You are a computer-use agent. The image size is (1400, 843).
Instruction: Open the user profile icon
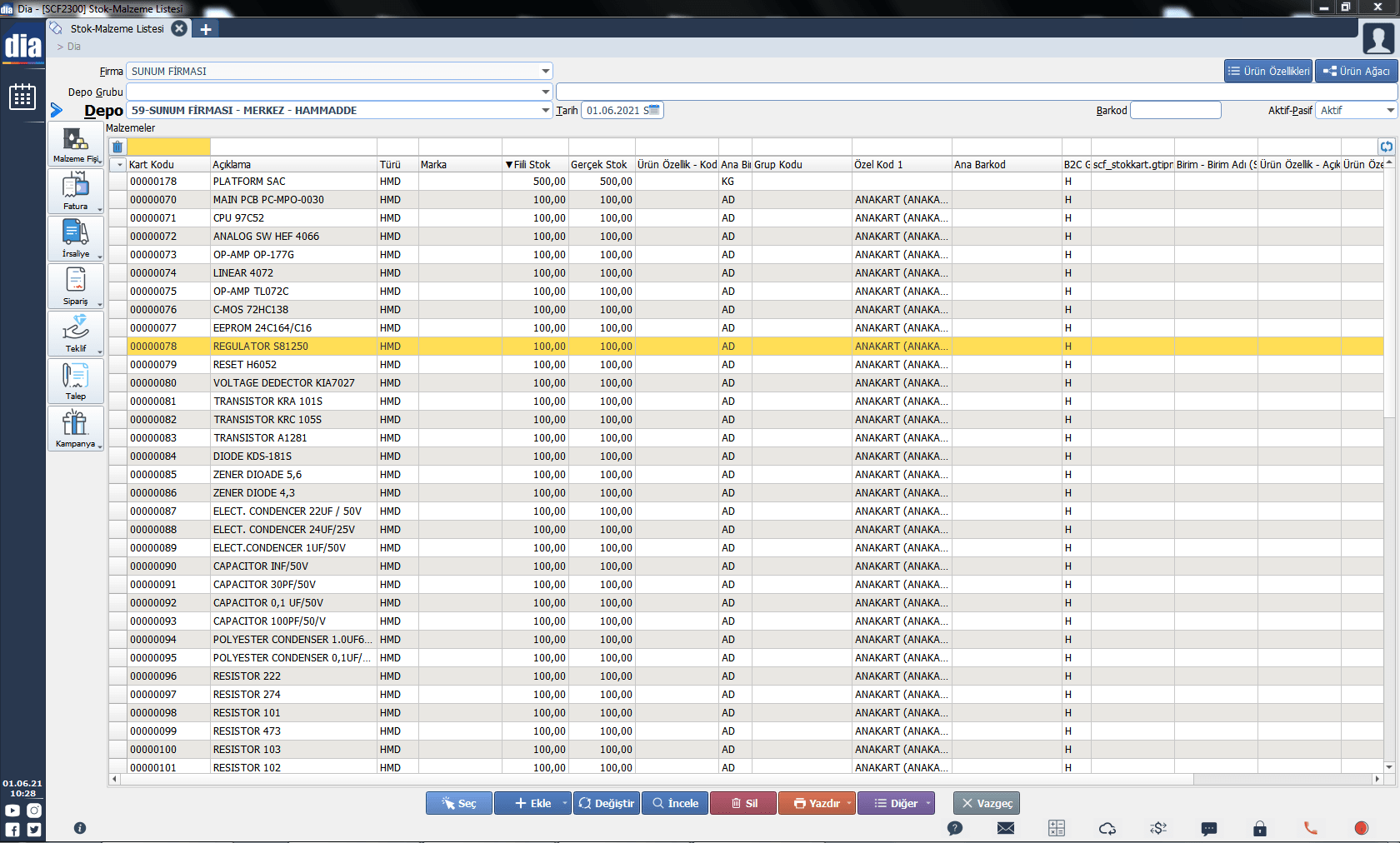click(1378, 38)
